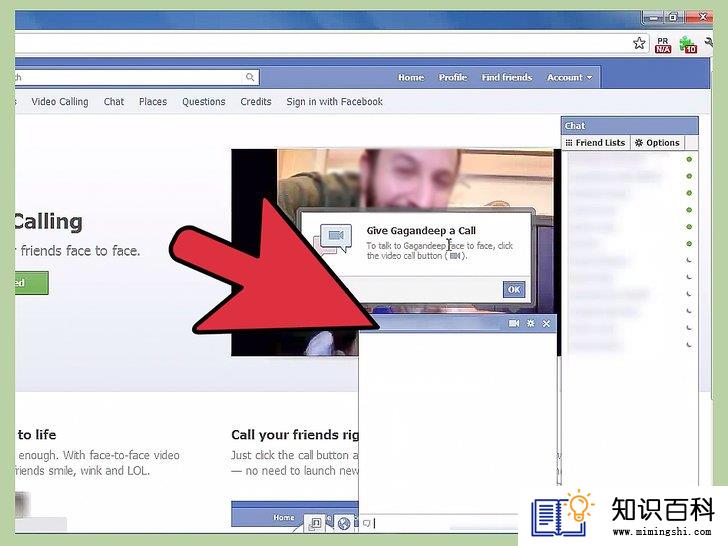Image resolution: width=728 pixels, height=546 pixels.
Task: Open Sign in with Facebook tab
Action: 334,102
